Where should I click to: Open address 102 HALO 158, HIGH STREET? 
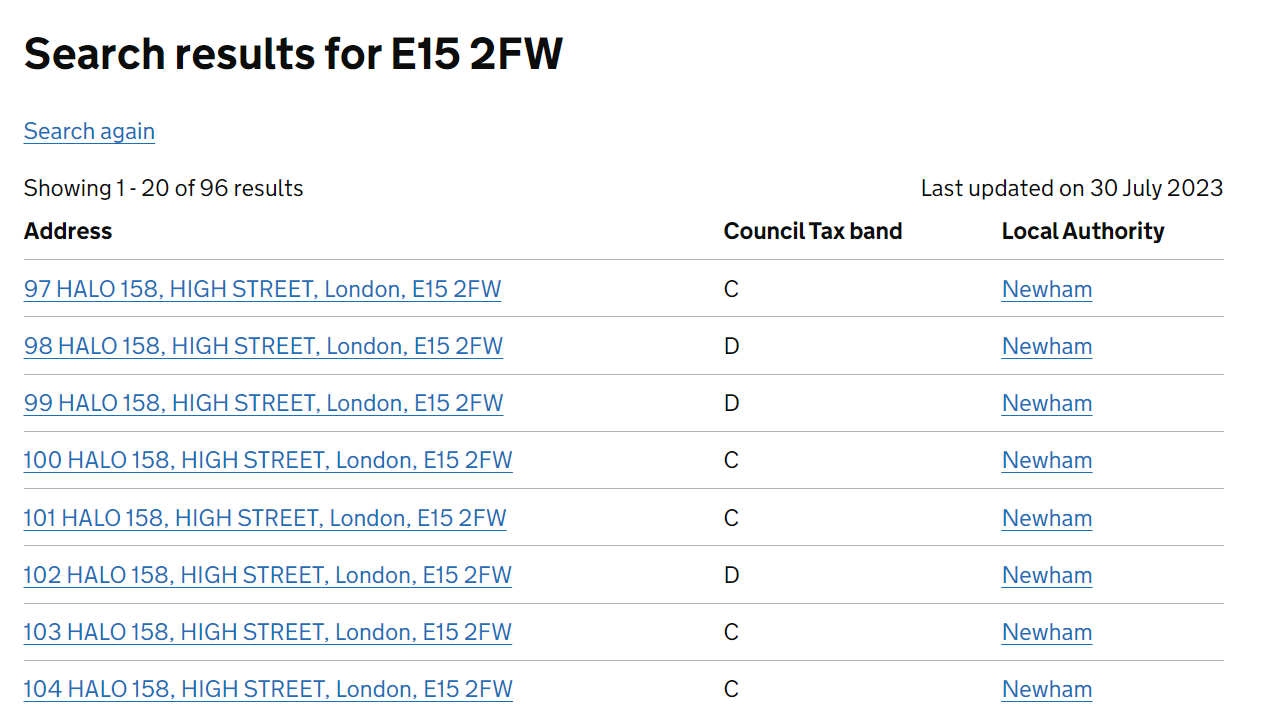(268, 575)
